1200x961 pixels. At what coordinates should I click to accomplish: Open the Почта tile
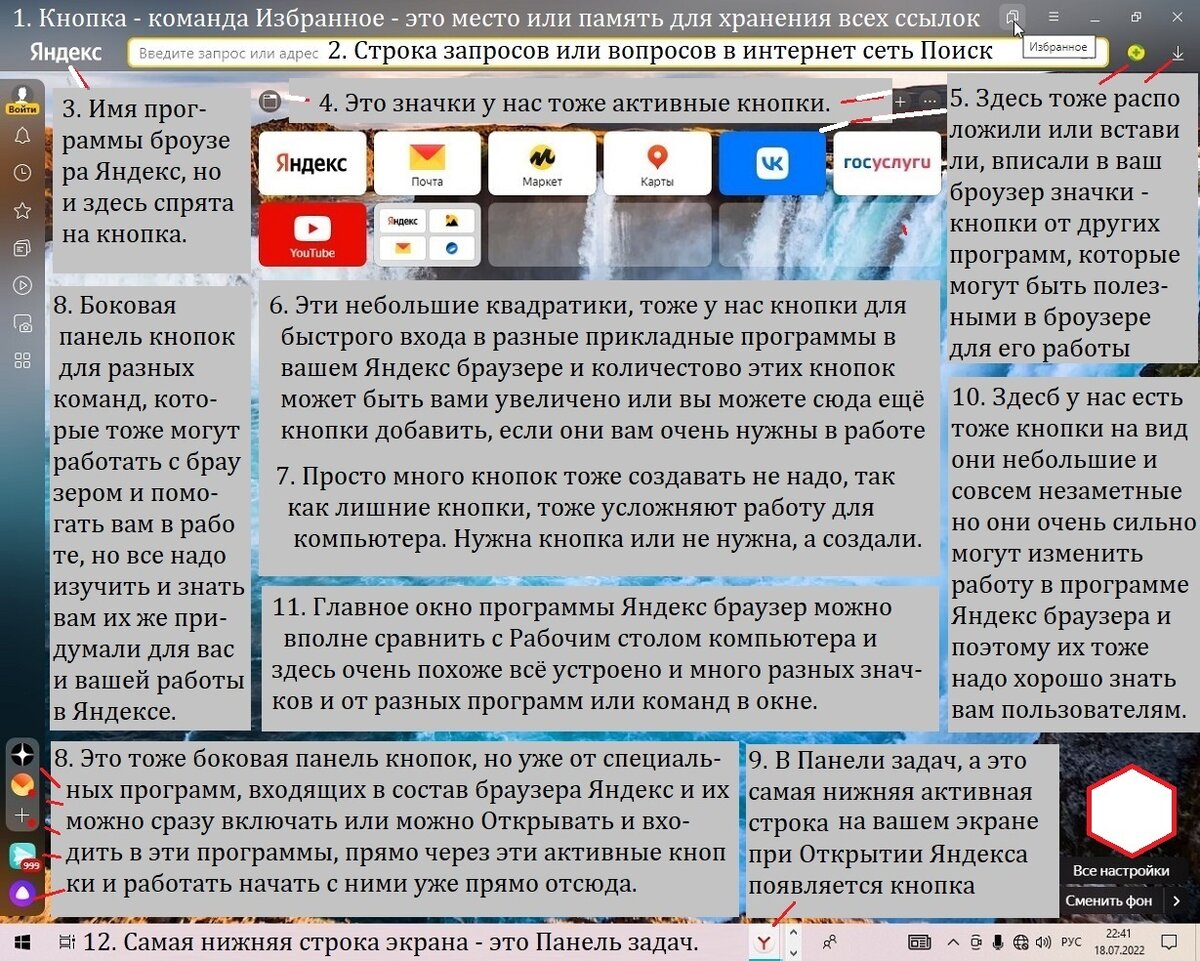click(x=427, y=163)
